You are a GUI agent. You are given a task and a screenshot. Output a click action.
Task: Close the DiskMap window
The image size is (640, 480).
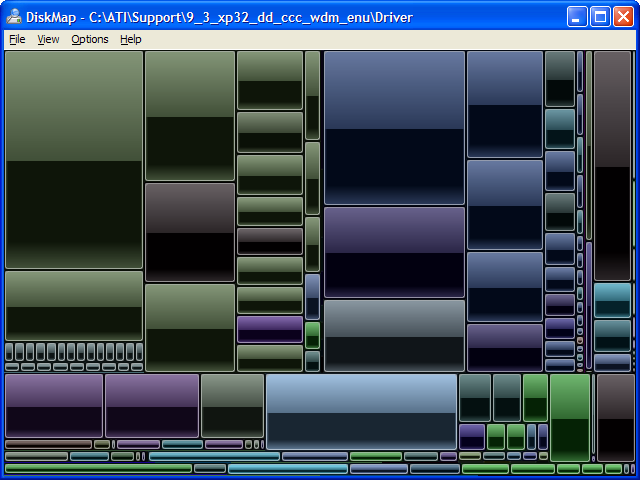623,16
